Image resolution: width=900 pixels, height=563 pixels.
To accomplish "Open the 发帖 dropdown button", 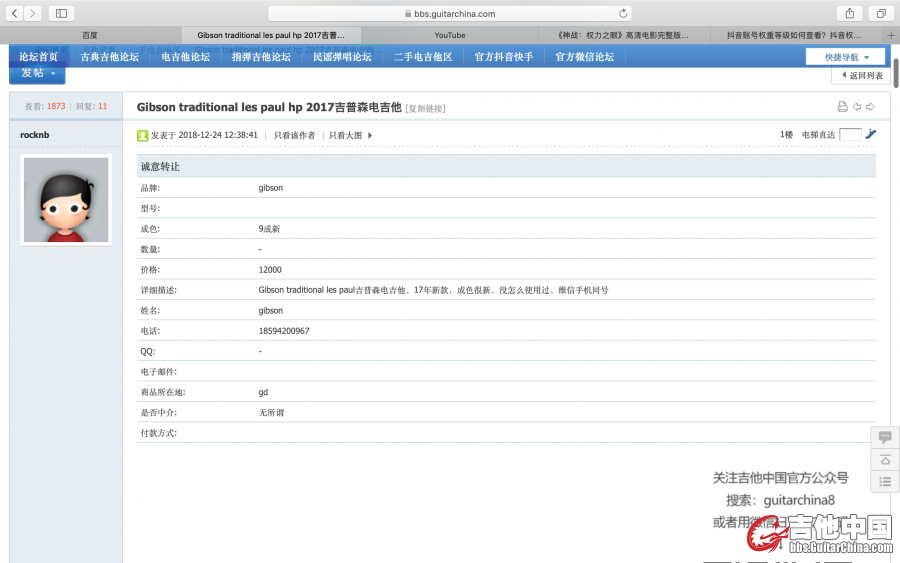I will coord(37,73).
